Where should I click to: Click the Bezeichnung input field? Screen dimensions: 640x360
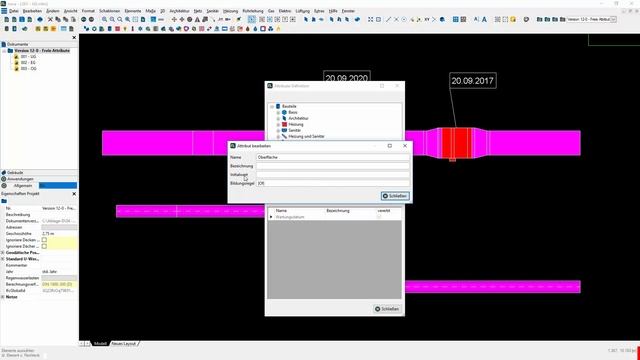click(333, 166)
